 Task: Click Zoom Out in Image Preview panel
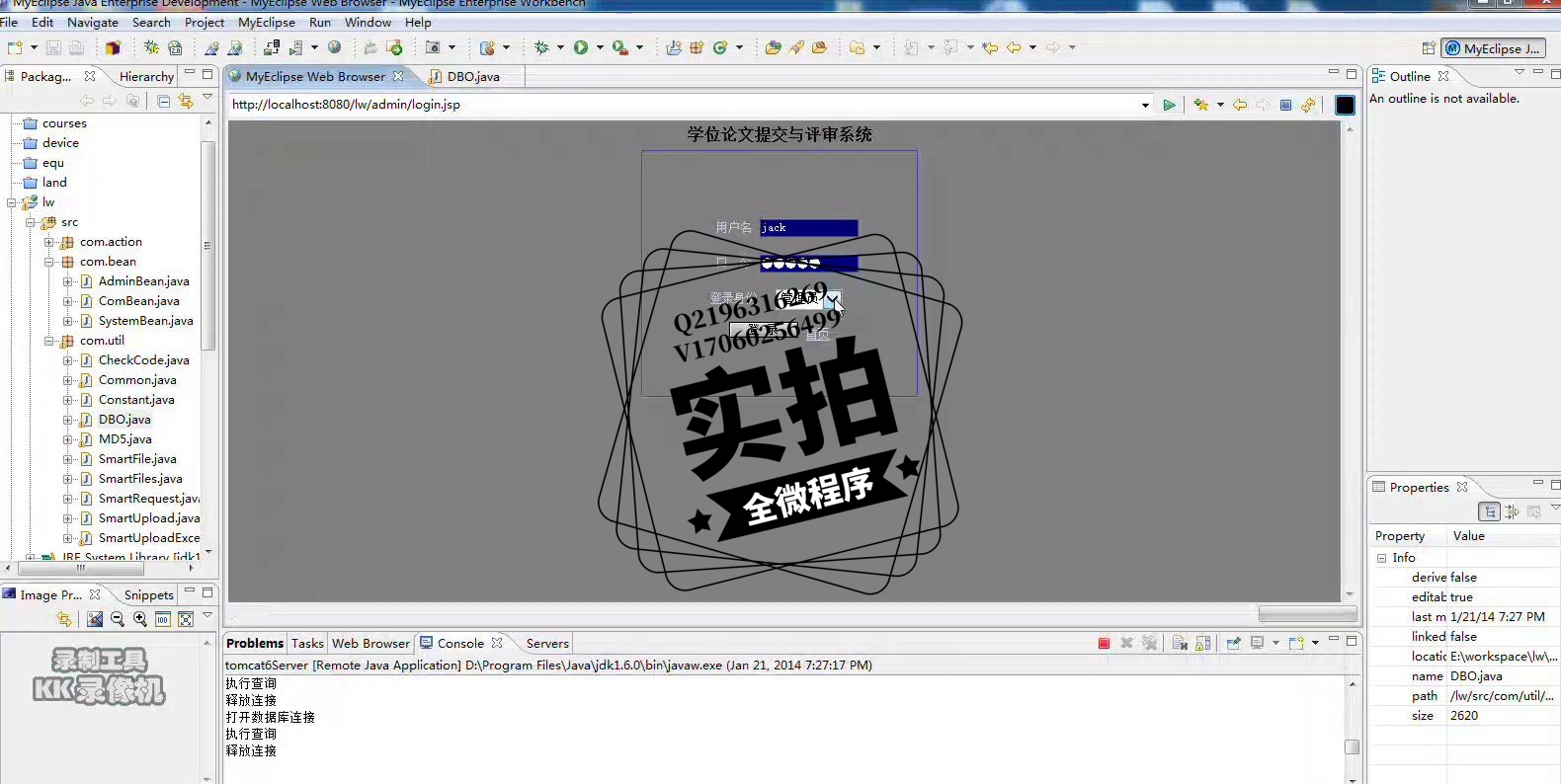pos(118,619)
